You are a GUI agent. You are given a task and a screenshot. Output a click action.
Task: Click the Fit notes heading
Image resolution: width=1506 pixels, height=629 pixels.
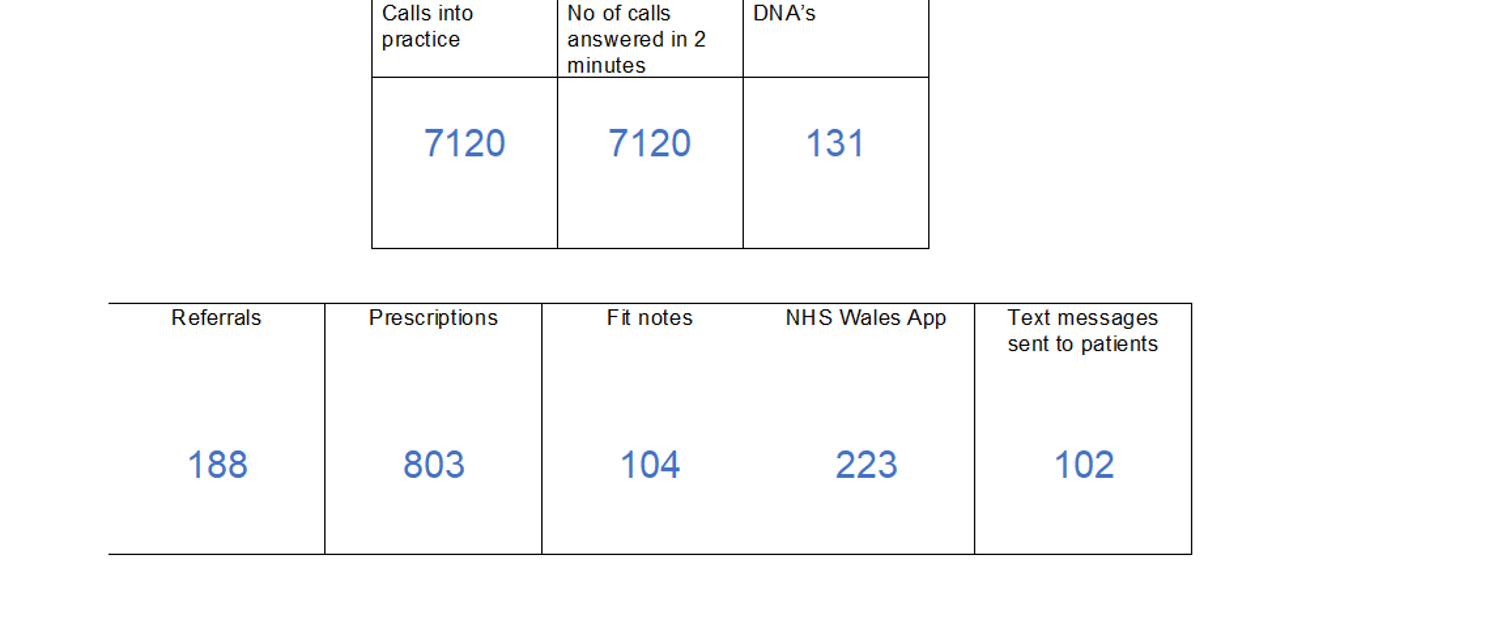[x=649, y=318]
